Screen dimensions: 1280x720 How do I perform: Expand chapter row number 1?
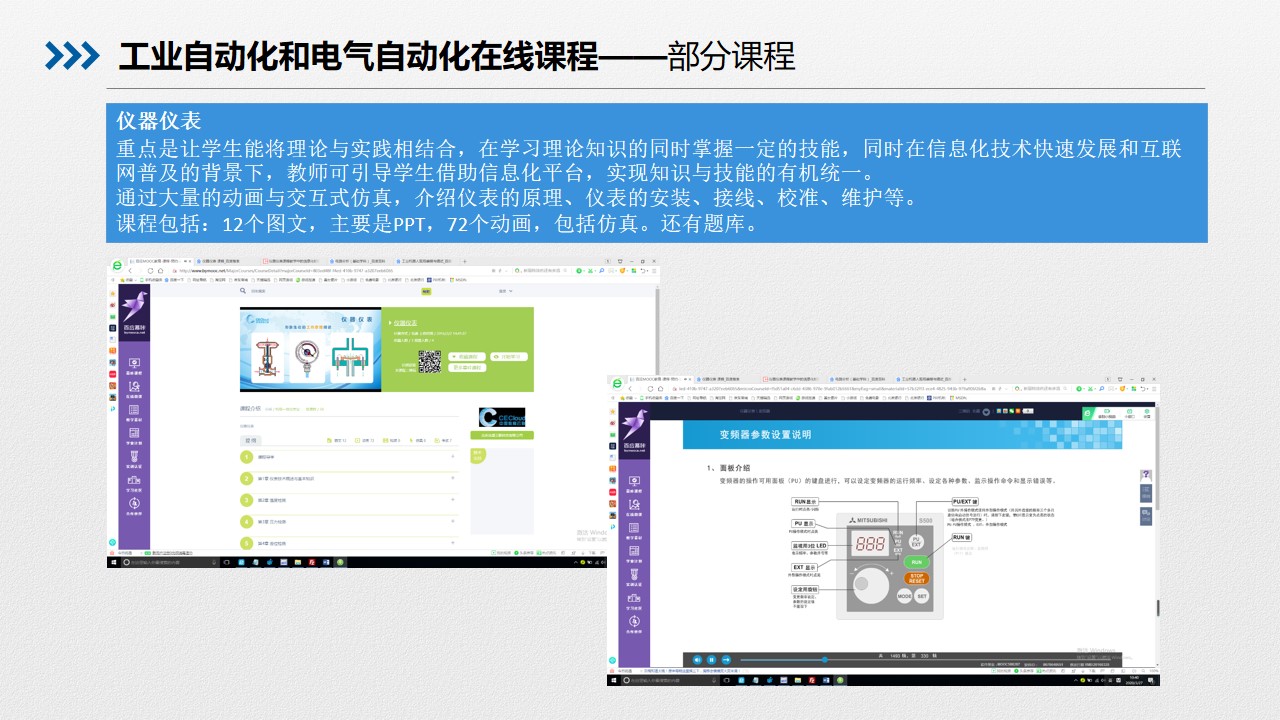349,457
